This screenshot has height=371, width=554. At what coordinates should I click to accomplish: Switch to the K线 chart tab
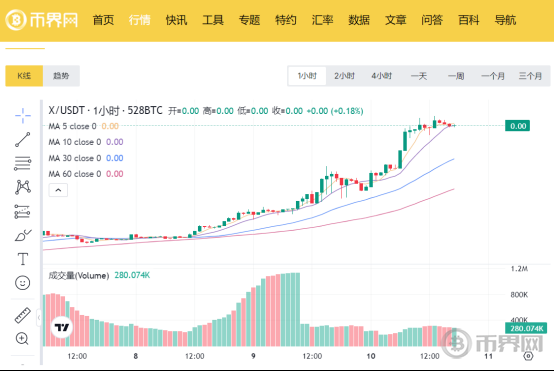pos(24,76)
